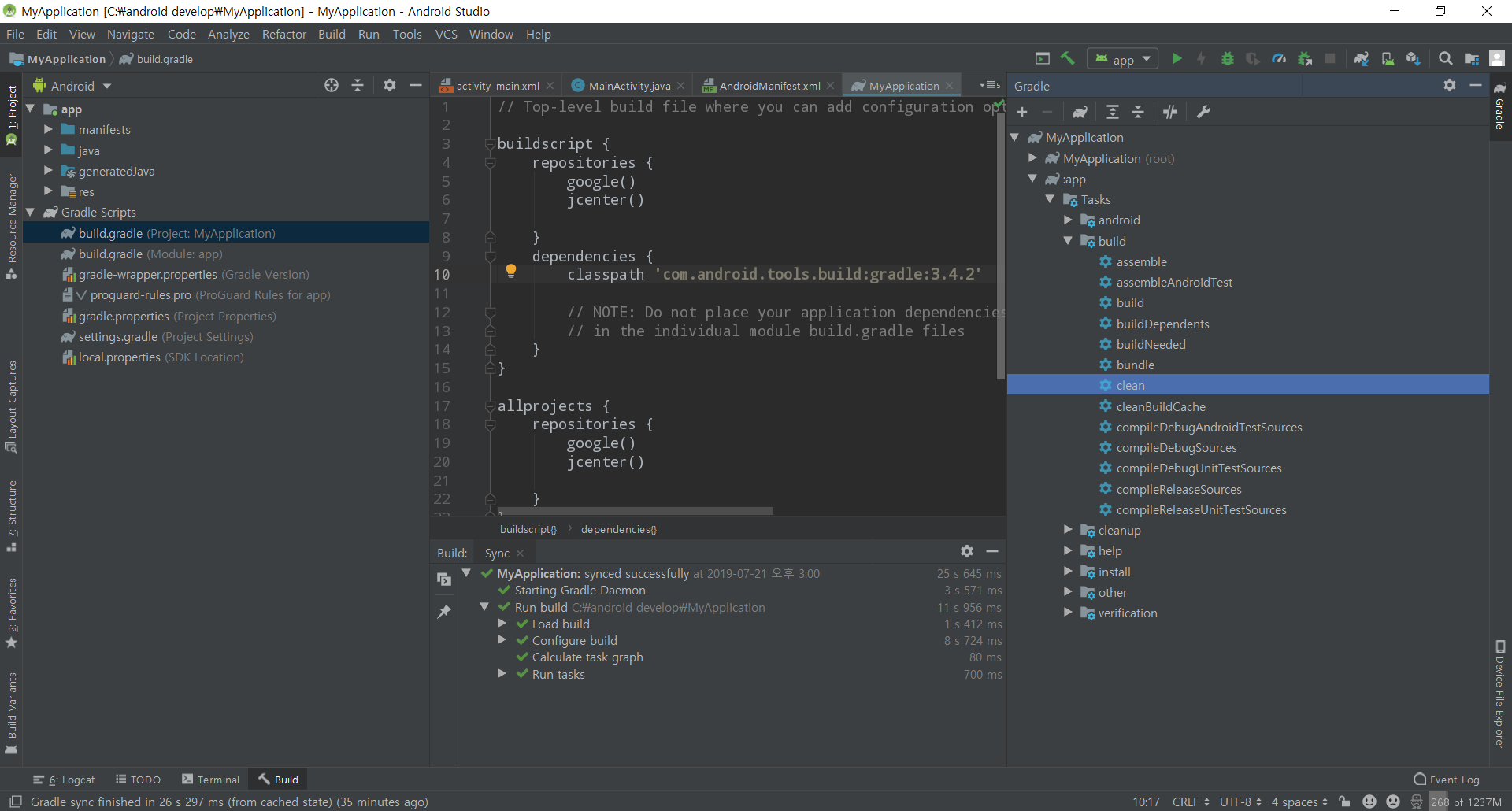Toggle Gradle offline mode icon
The width and height of the screenshot is (1512, 811).
(1170, 112)
